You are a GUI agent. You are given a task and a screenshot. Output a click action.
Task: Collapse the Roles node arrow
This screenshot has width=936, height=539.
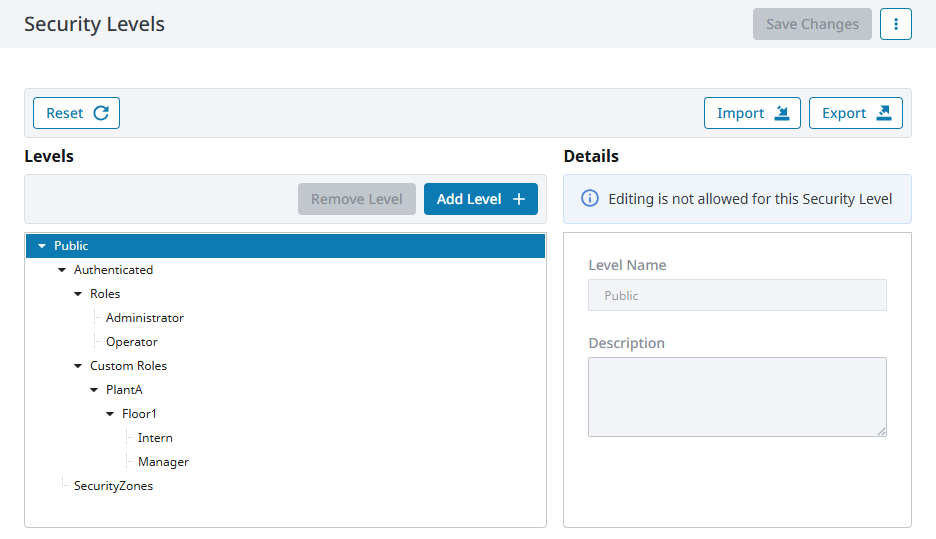point(78,294)
